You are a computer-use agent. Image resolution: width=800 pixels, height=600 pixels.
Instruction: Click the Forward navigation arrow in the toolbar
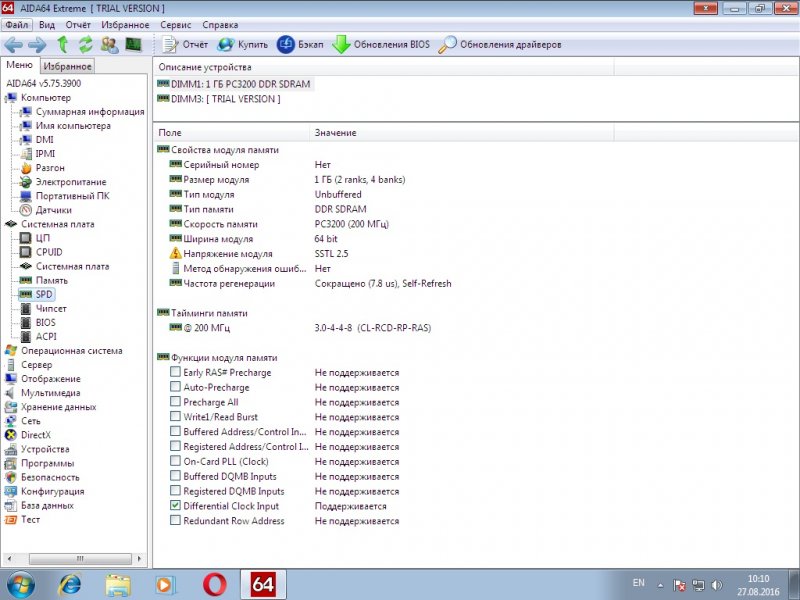(37, 45)
